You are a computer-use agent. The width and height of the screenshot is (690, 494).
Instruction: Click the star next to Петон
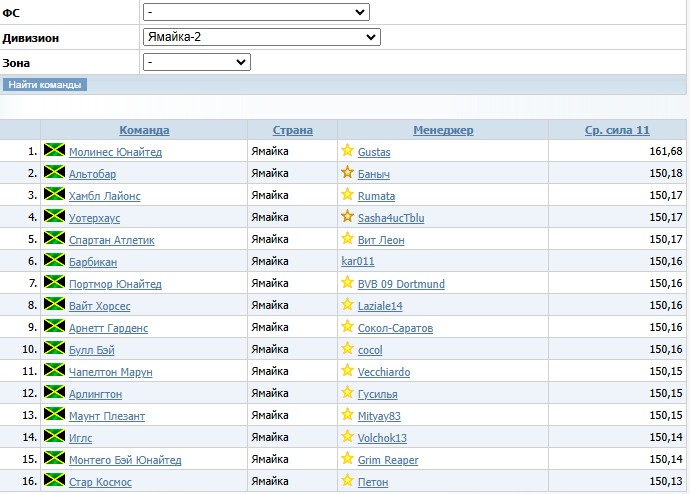347,480
